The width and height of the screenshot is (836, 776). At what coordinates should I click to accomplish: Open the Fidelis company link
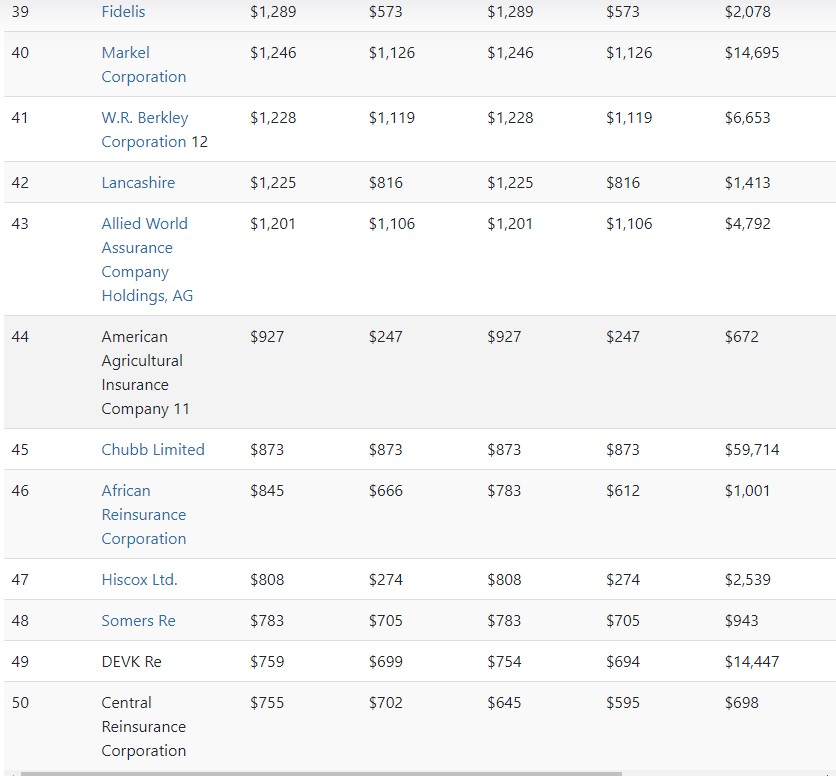tap(123, 12)
